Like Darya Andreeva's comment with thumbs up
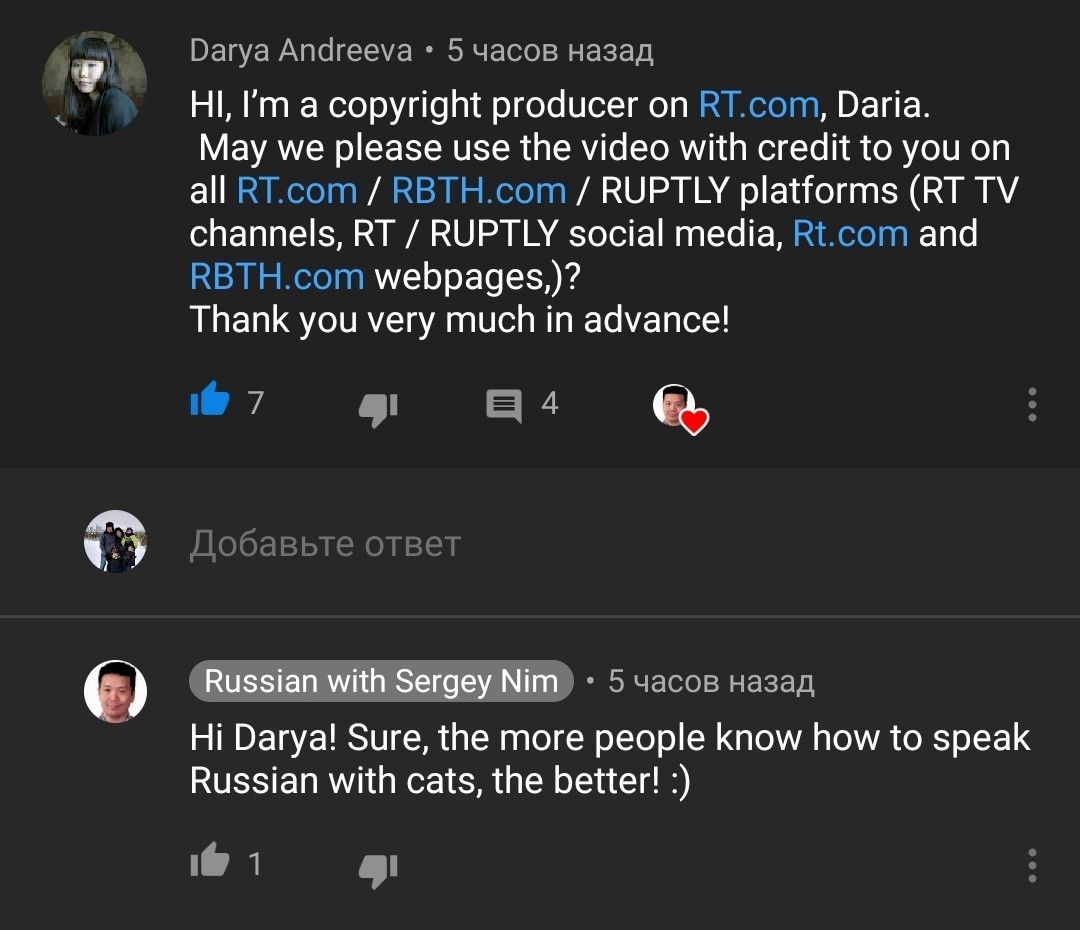 tap(210, 403)
